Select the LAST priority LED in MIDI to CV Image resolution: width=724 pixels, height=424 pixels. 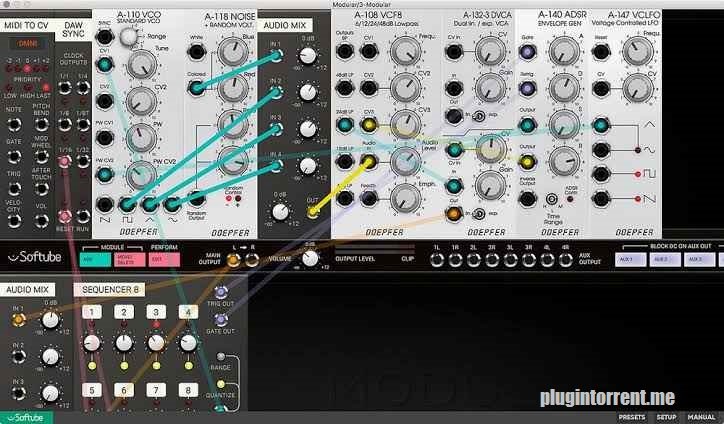46,87
